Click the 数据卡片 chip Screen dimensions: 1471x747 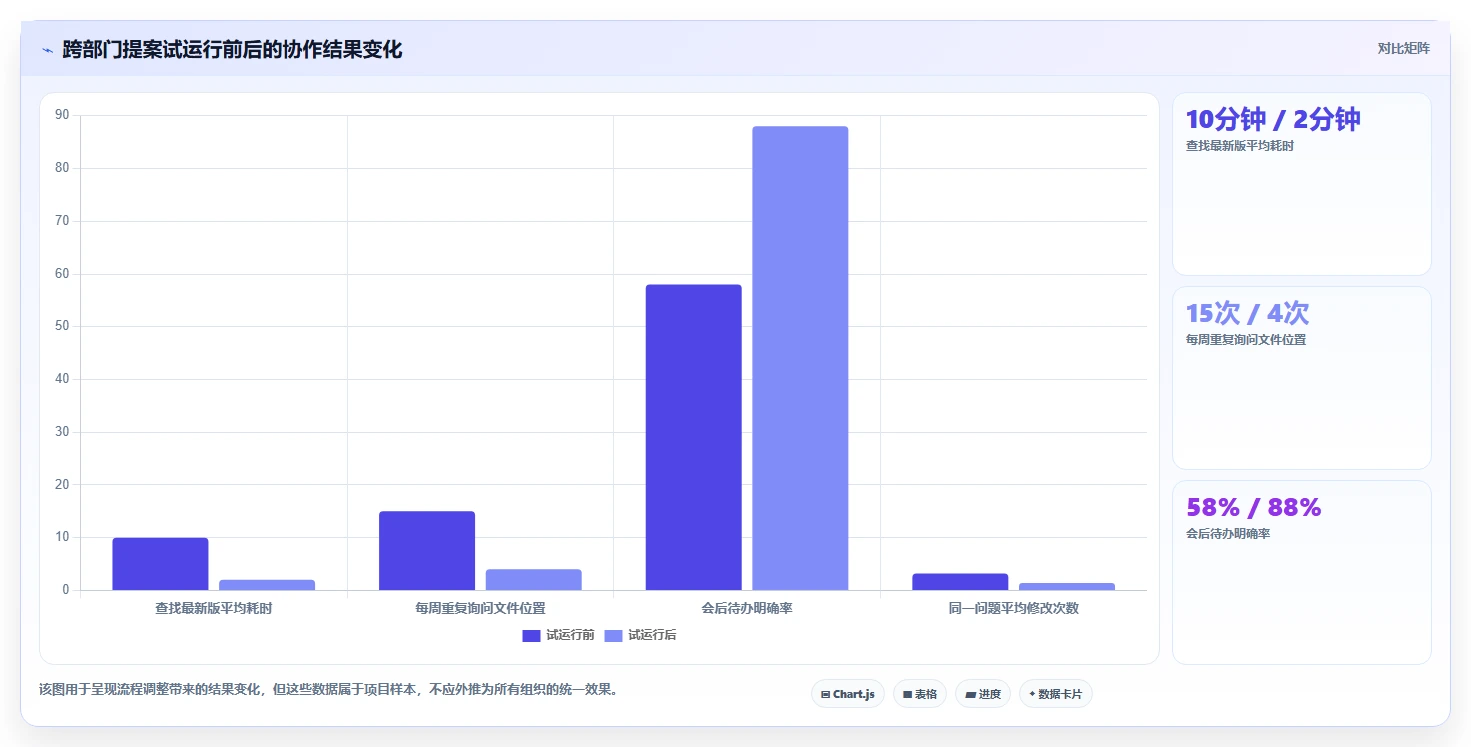click(x=1055, y=694)
